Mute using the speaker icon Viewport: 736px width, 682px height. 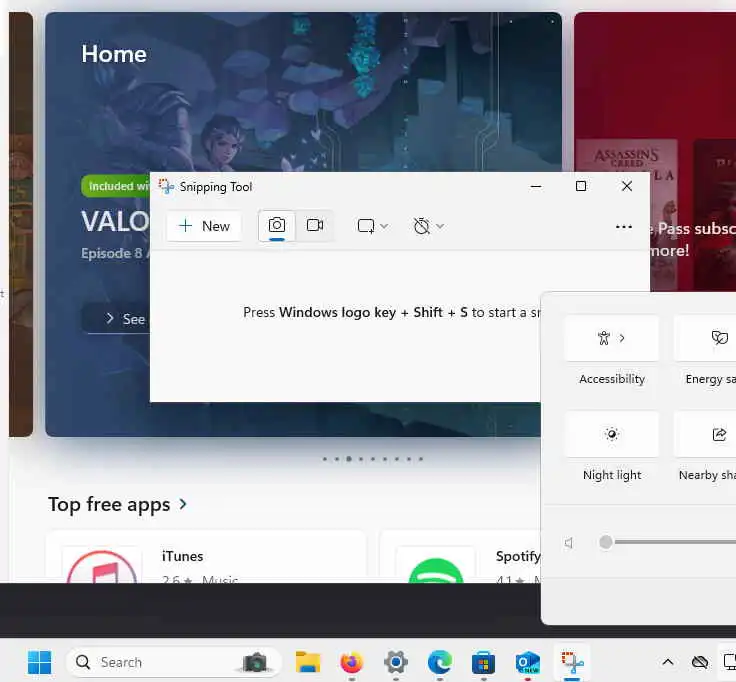click(x=569, y=543)
